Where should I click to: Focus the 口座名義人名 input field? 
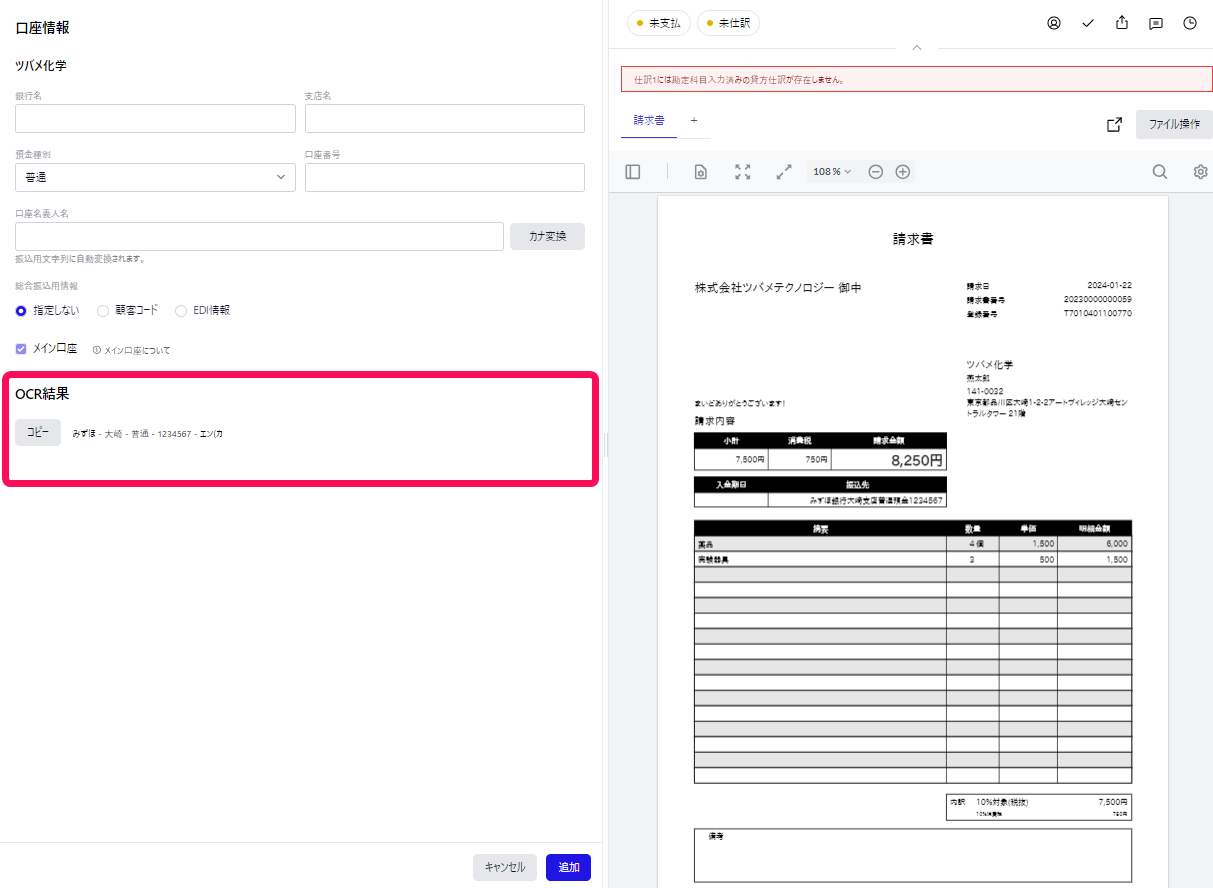coord(259,236)
